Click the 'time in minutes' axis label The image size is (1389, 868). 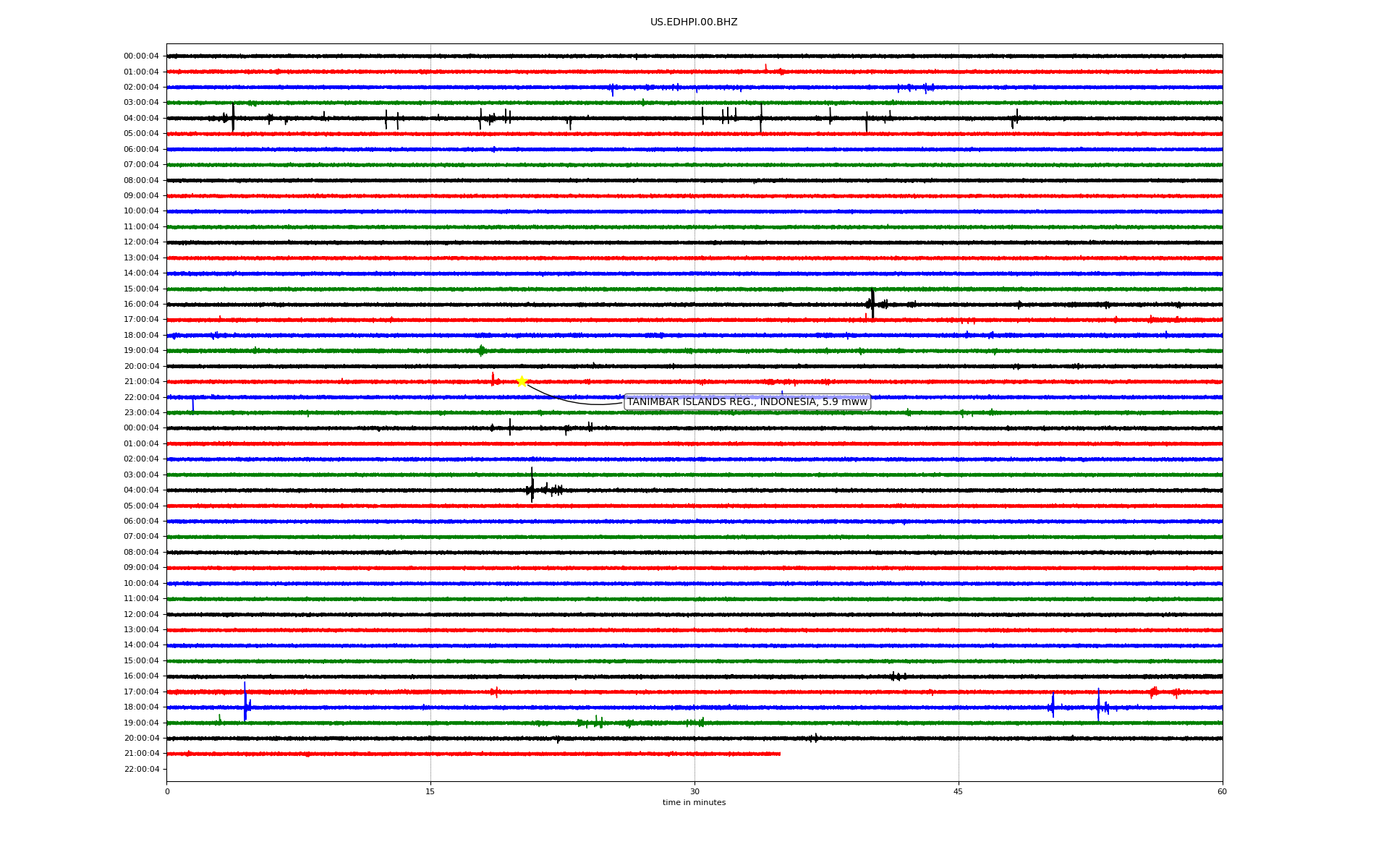(x=694, y=803)
